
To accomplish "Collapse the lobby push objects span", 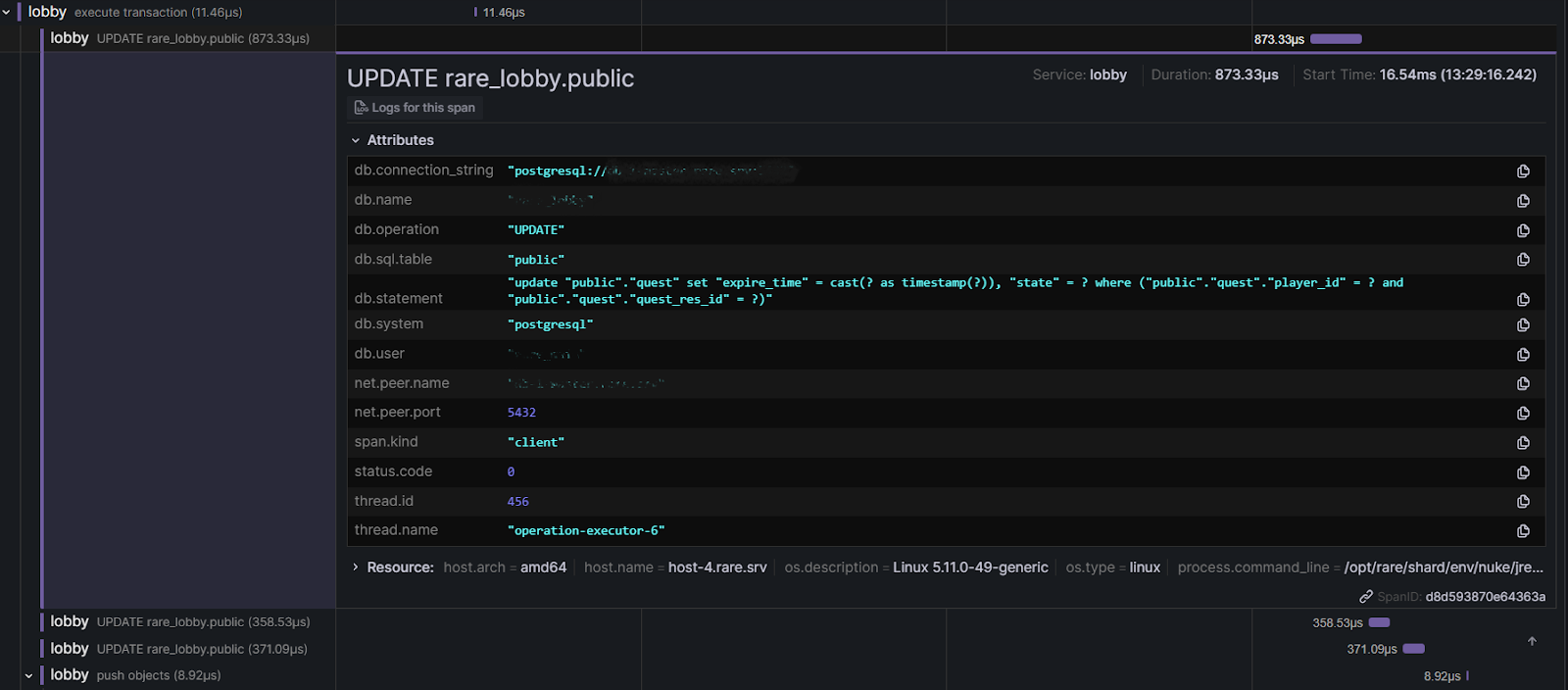I will [x=28, y=675].
